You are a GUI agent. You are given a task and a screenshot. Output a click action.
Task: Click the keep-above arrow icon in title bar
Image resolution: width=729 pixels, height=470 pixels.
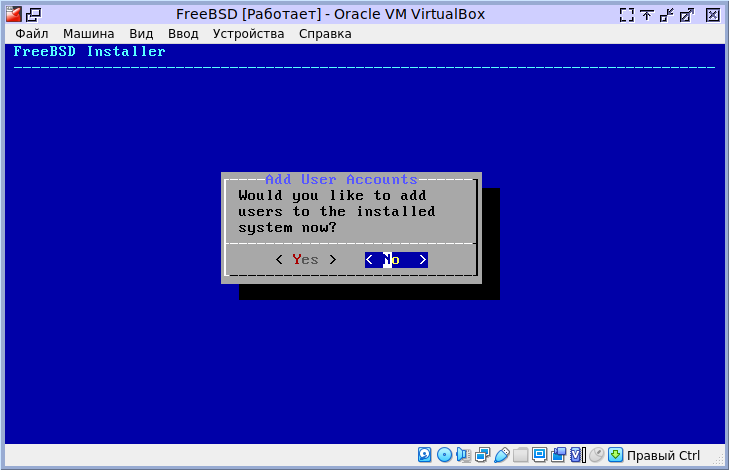tap(647, 15)
